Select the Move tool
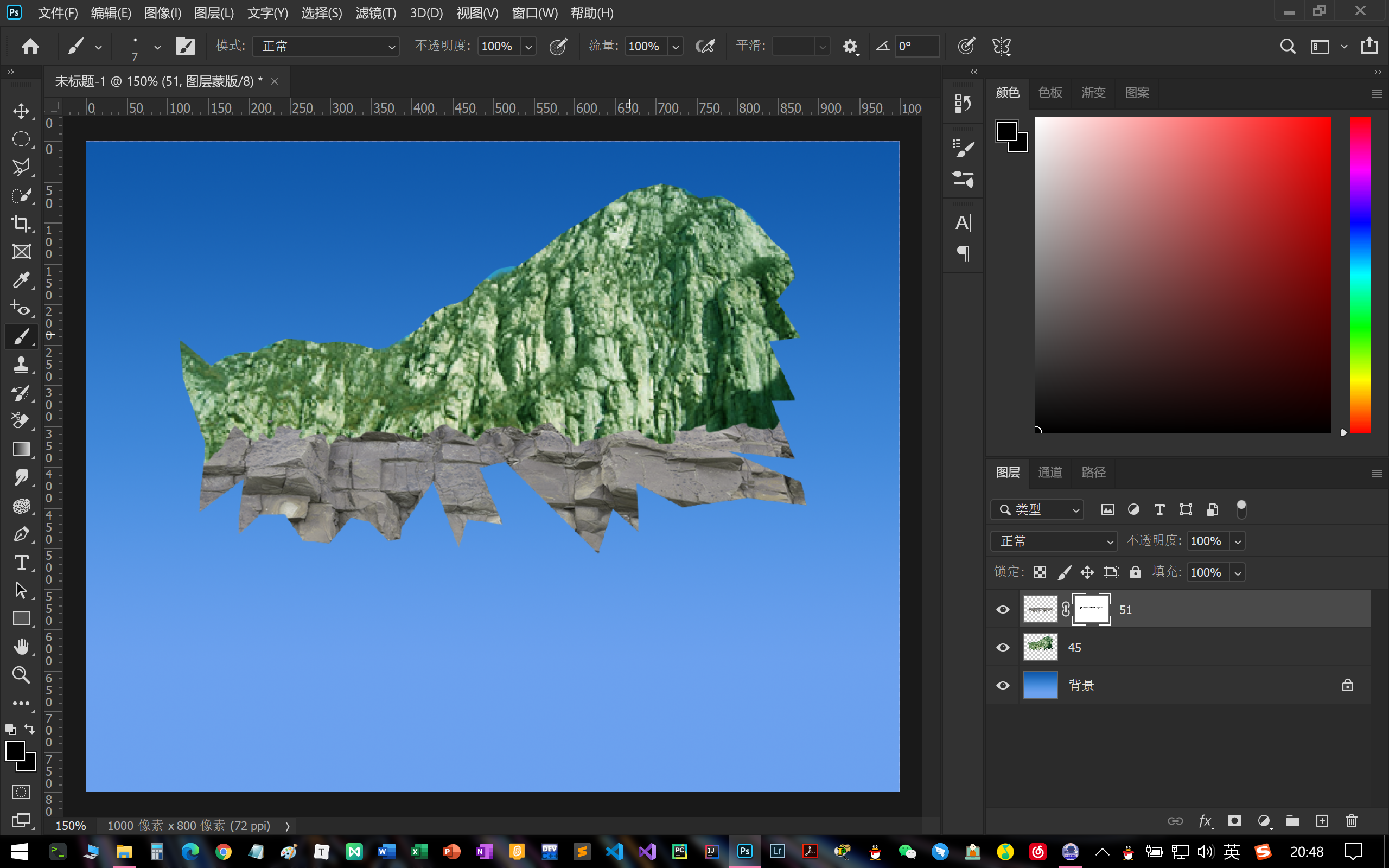Screen dimensions: 1389x868 click(21, 111)
